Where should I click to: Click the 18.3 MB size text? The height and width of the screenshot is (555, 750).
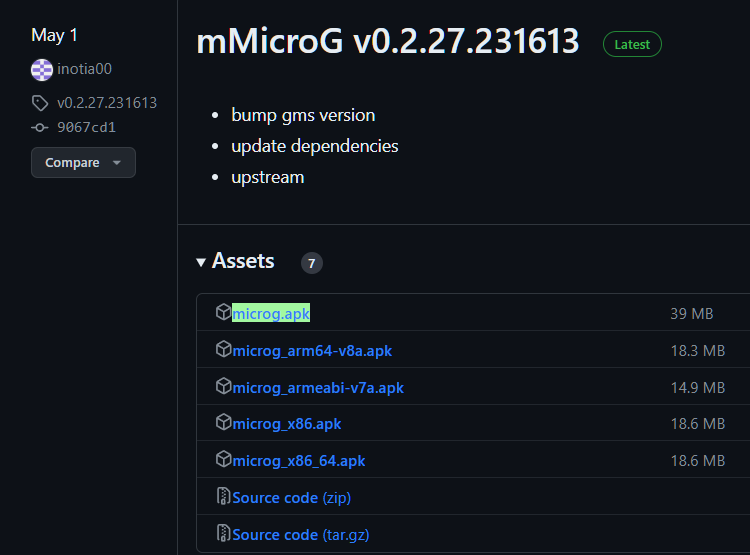(698, 351)
